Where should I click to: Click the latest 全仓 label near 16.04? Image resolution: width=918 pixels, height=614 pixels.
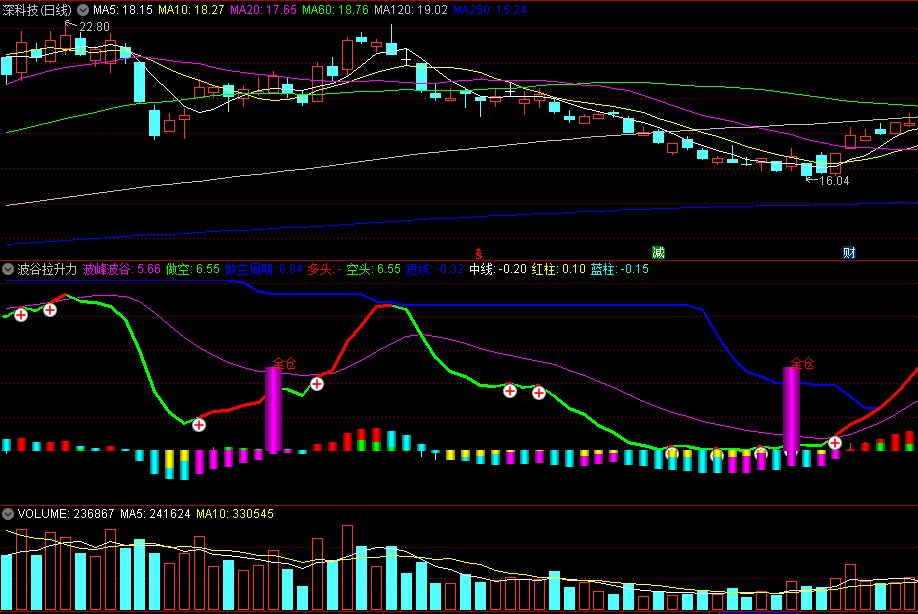[x=803, y=363]
